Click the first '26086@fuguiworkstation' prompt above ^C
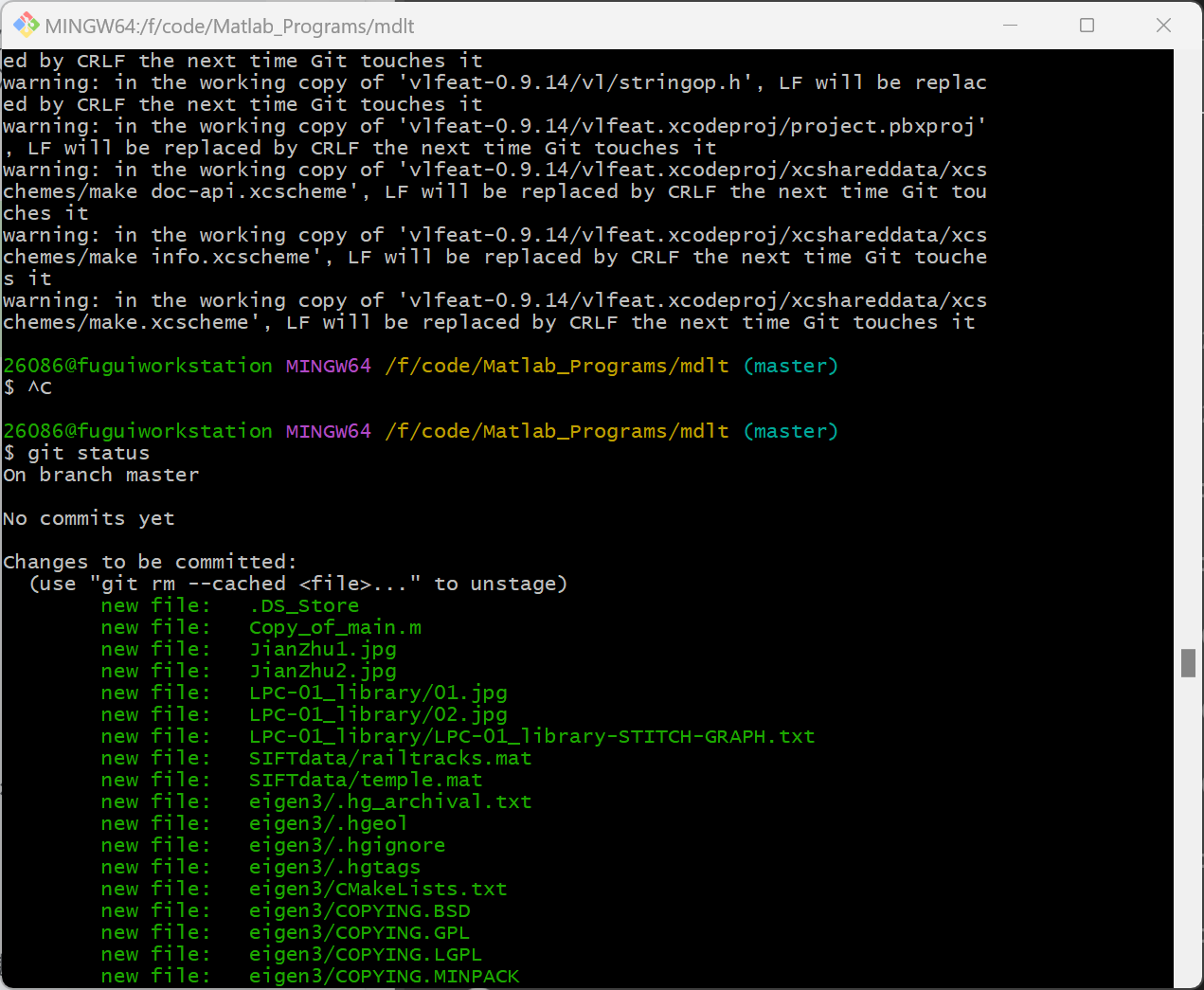 click(137, 366)
